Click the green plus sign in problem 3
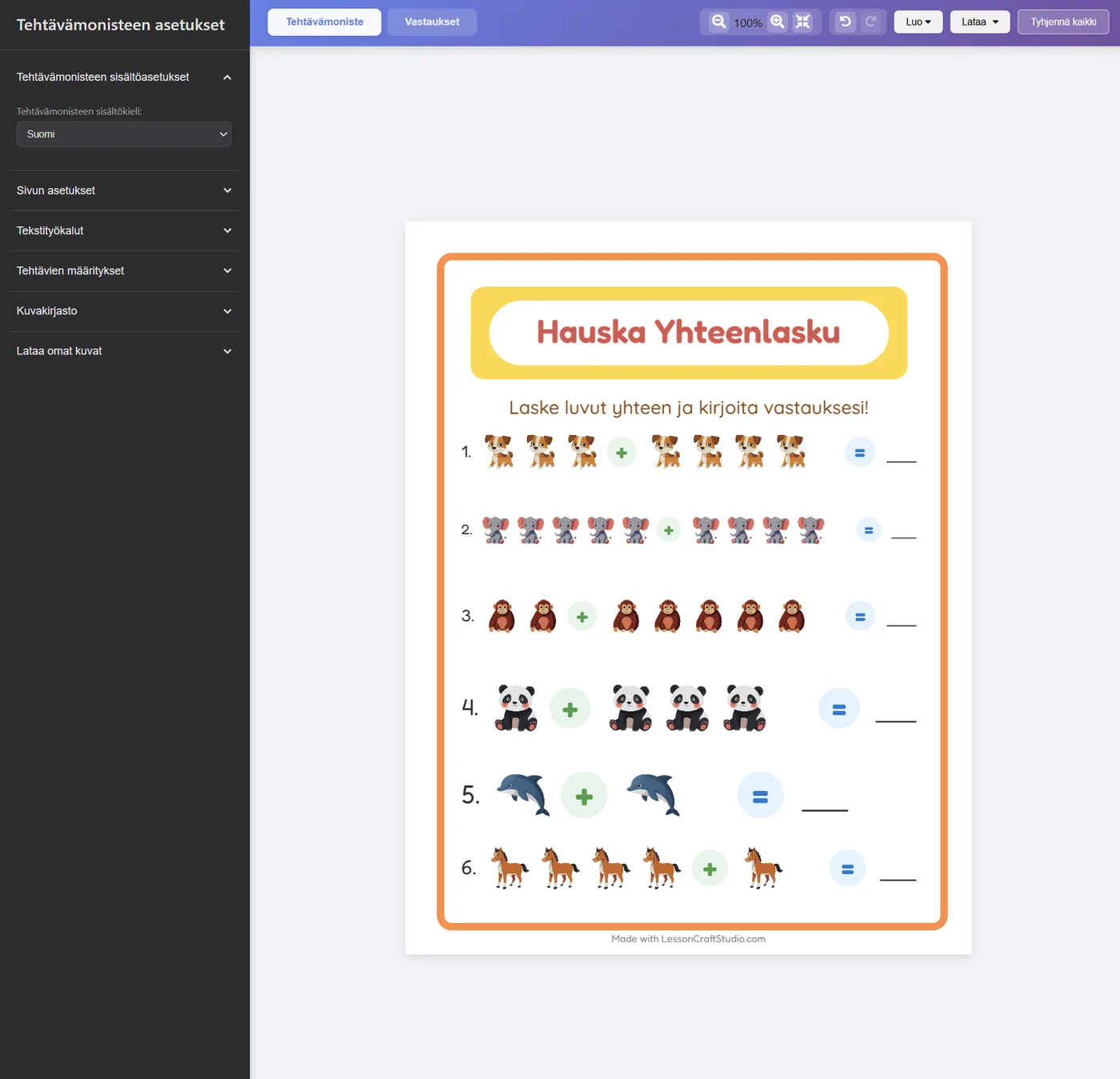1120x1079 pixels. 582,617
